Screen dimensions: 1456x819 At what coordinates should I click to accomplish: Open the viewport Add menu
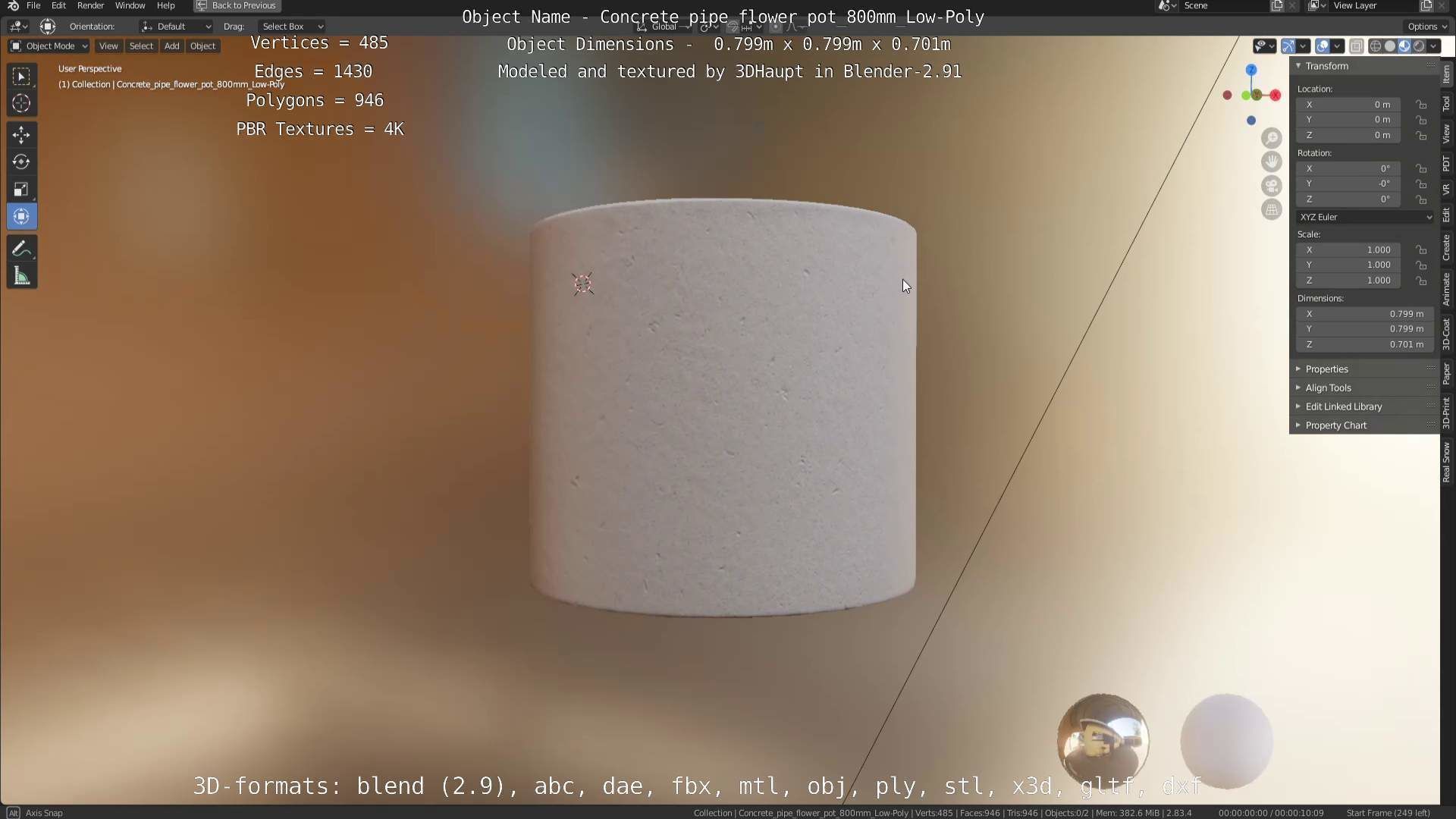(172, 46)
